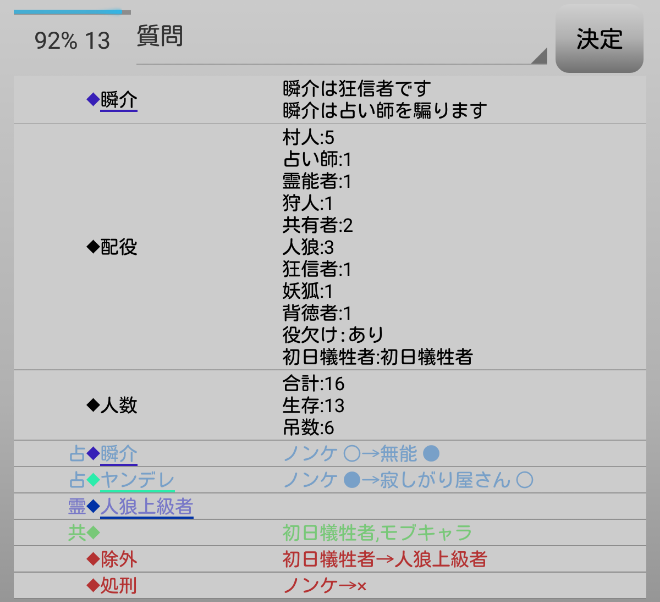Viewport: 660px width, 602px height.
Task: Click the red diamond icon beside 除外
Action: click(x=94, y=559)
